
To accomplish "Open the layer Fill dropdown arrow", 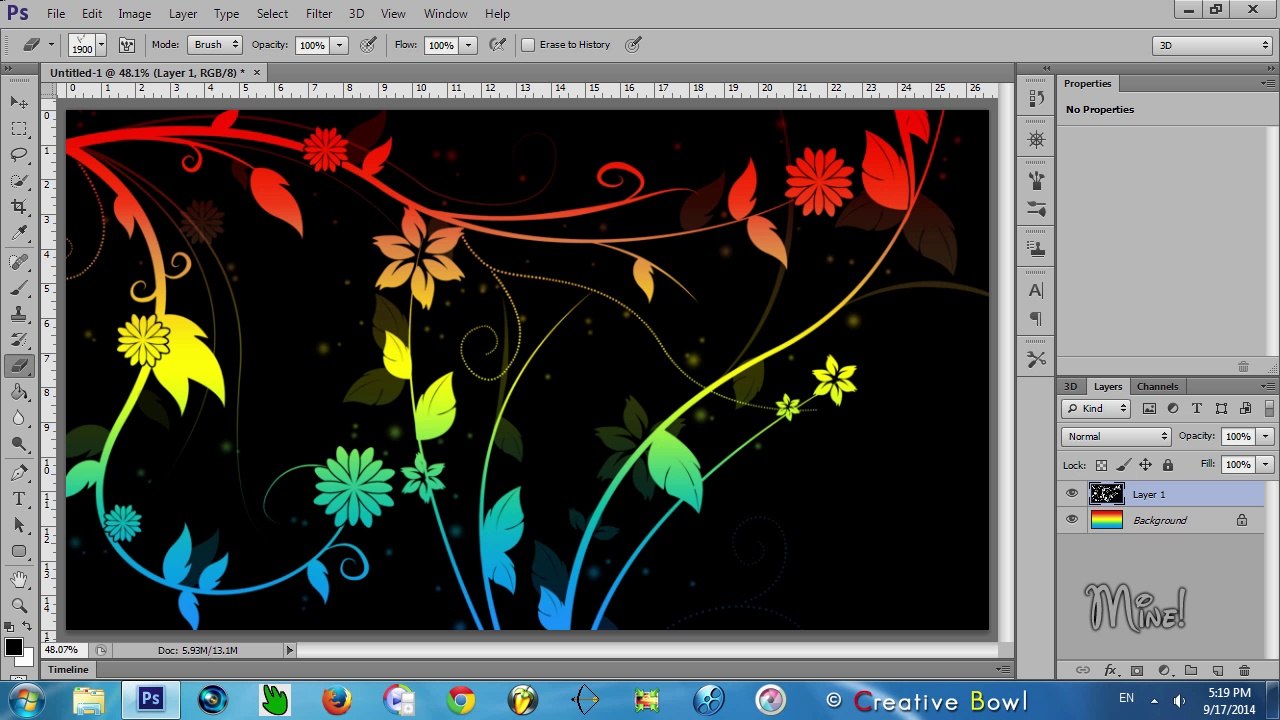I will click(1265, 465).
